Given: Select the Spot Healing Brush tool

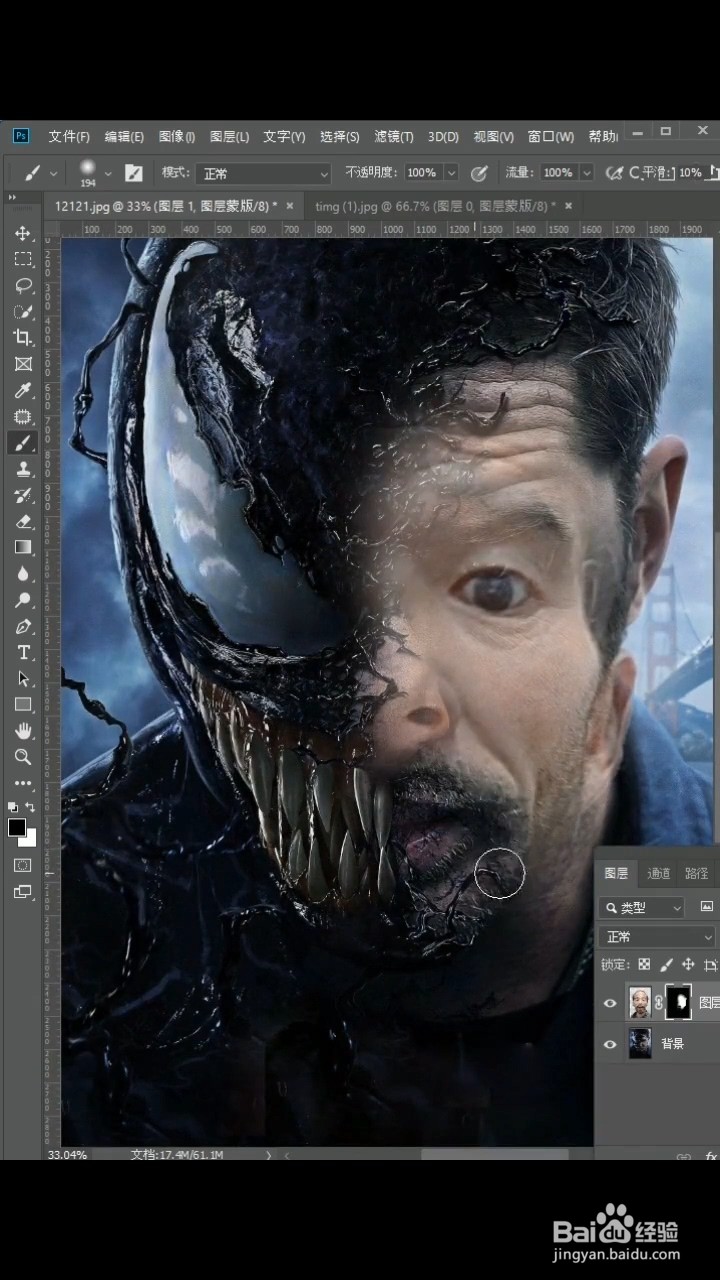Looking at the screenshot, I should point(23,416).
